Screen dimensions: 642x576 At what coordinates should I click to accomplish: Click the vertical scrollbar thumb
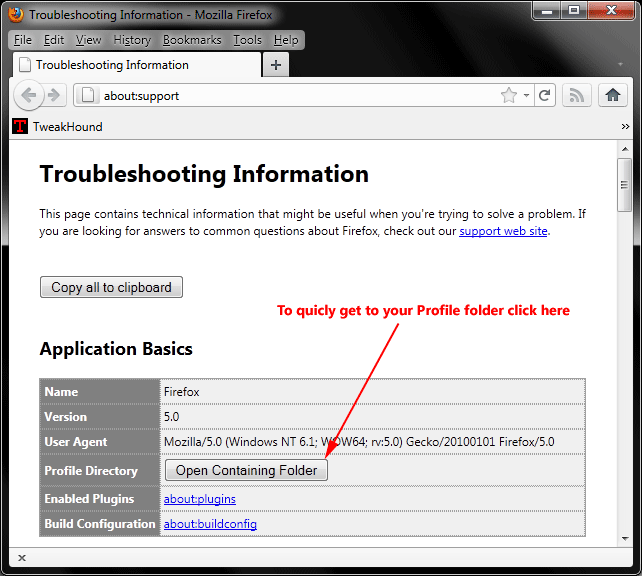625,185
